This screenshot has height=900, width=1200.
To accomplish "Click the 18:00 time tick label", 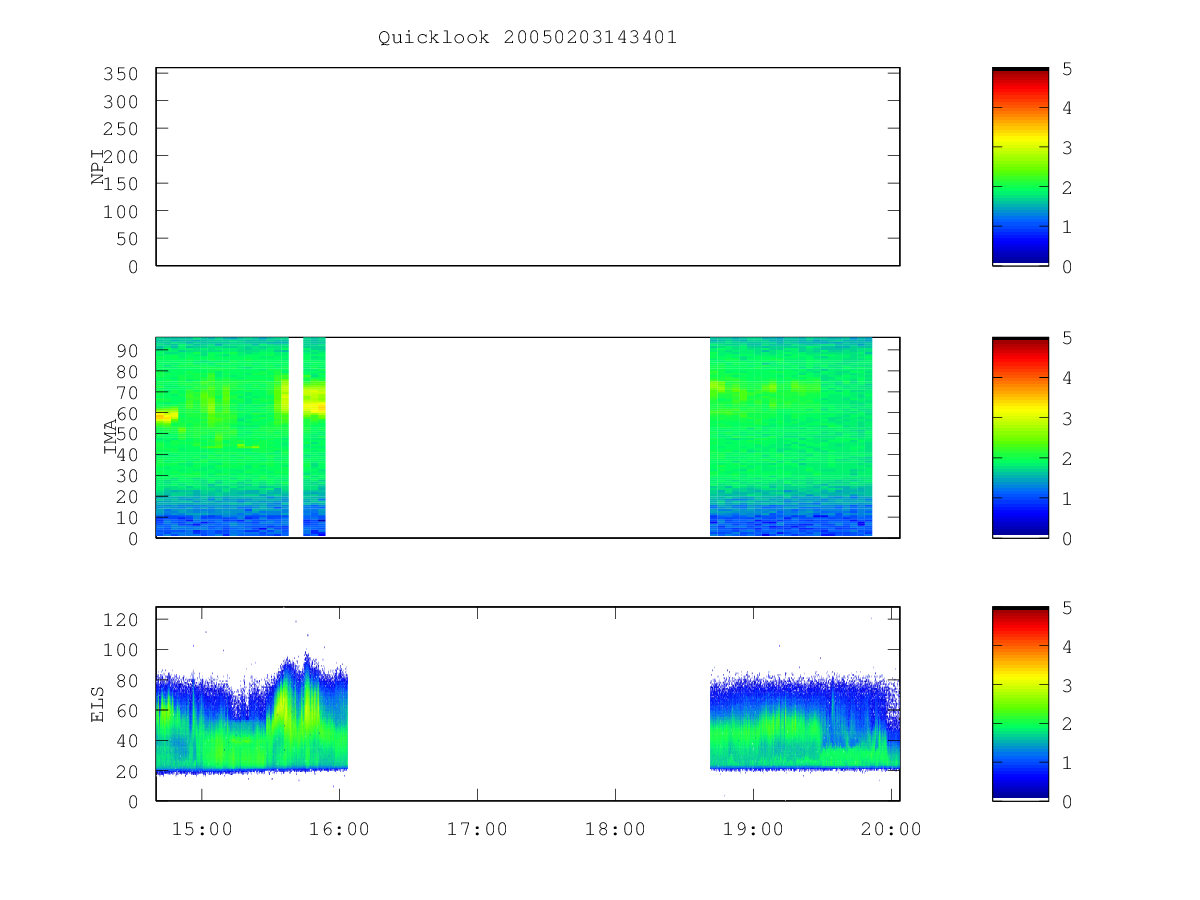I will pos(616,829).
